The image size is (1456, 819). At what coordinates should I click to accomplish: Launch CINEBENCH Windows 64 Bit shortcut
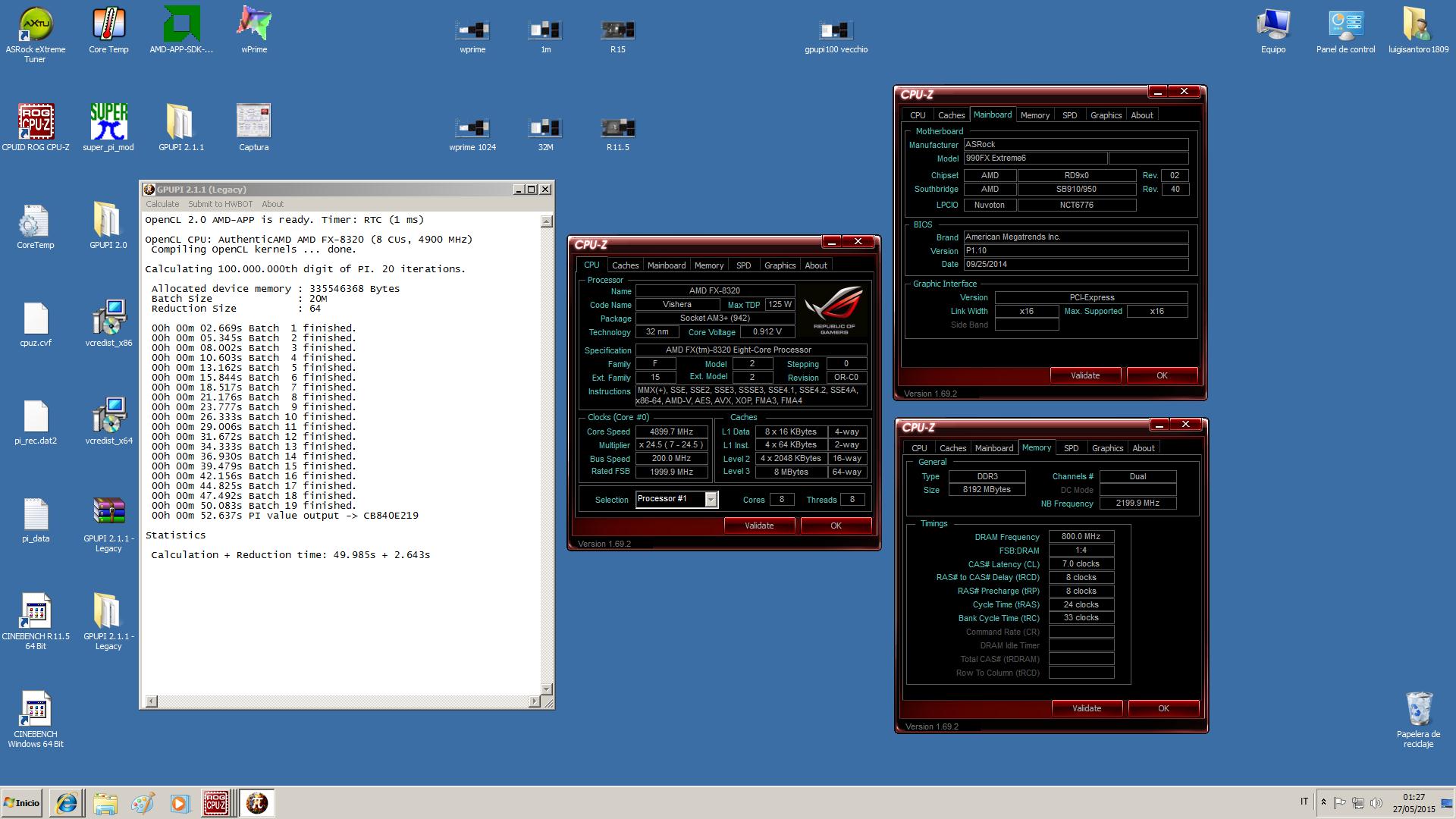[x=36, y=719]
